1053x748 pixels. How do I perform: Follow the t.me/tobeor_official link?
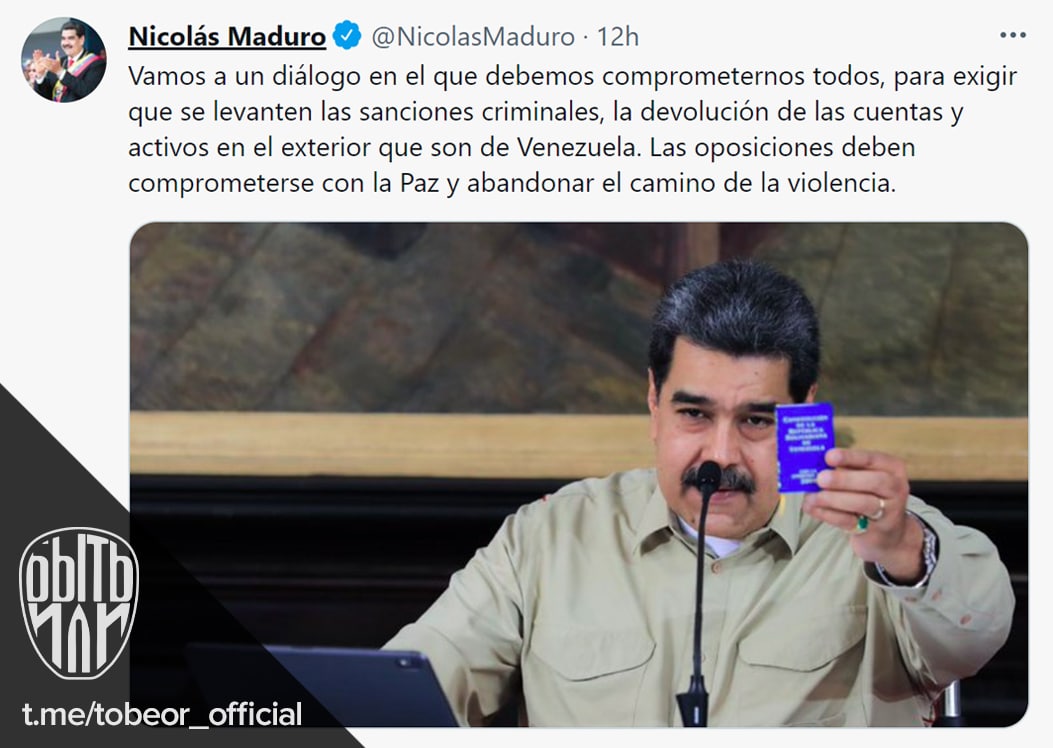pyautogui.click(x=162, y=714)
